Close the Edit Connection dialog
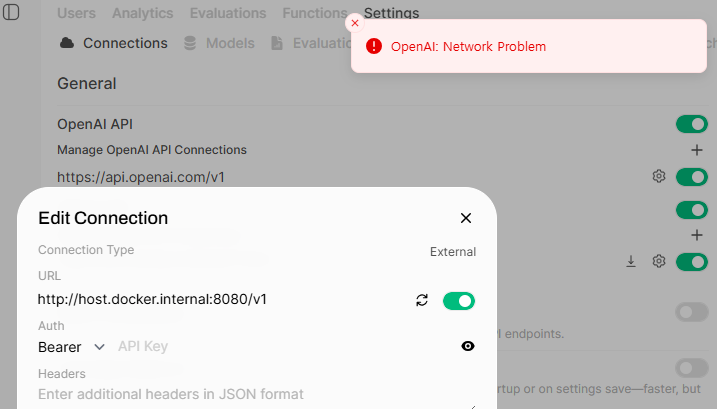The image size is (717, 409). pyautogui.click(x=466, y=218)
